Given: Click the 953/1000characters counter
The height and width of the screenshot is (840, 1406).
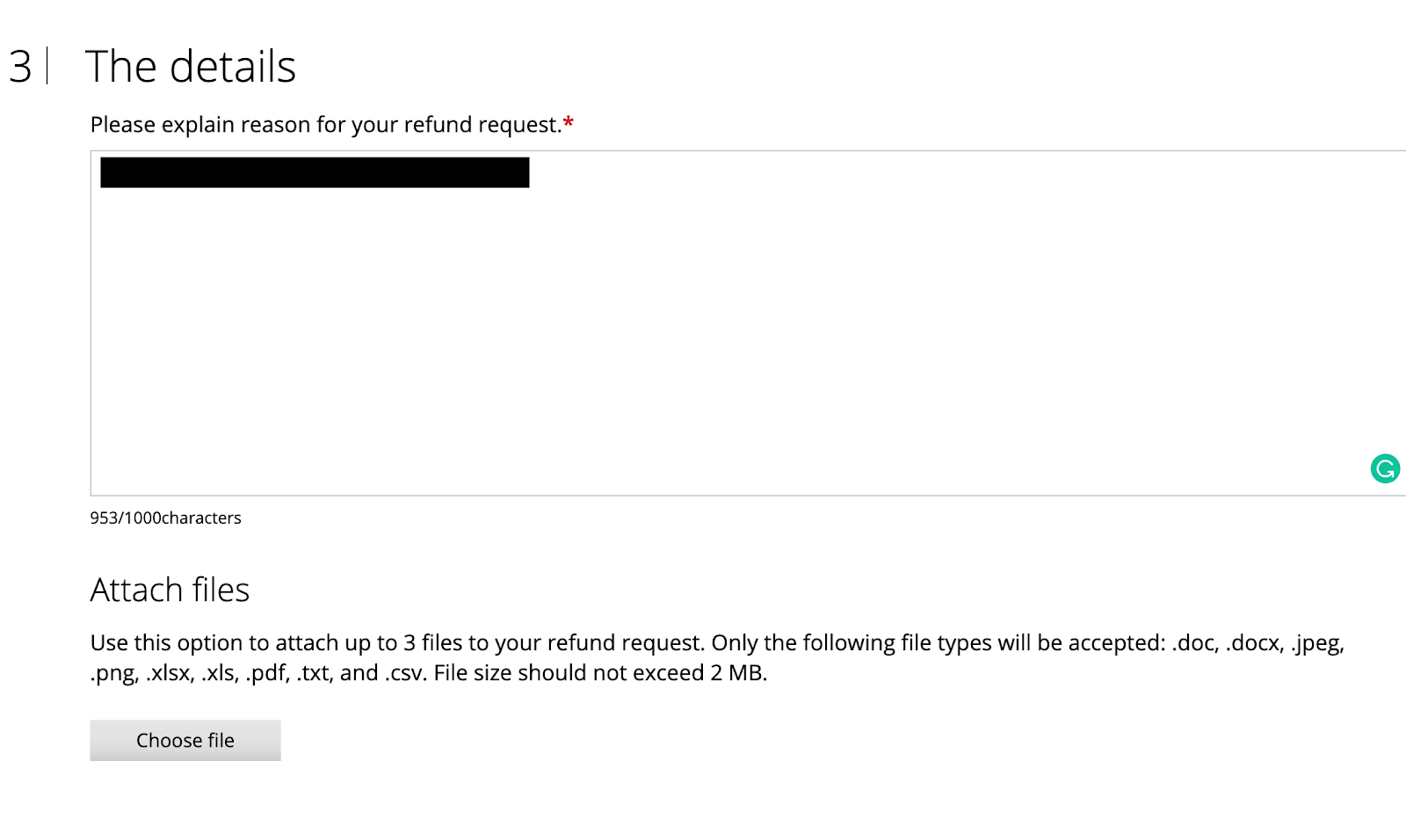Looking at the screenshot, I should pos(165,518).
